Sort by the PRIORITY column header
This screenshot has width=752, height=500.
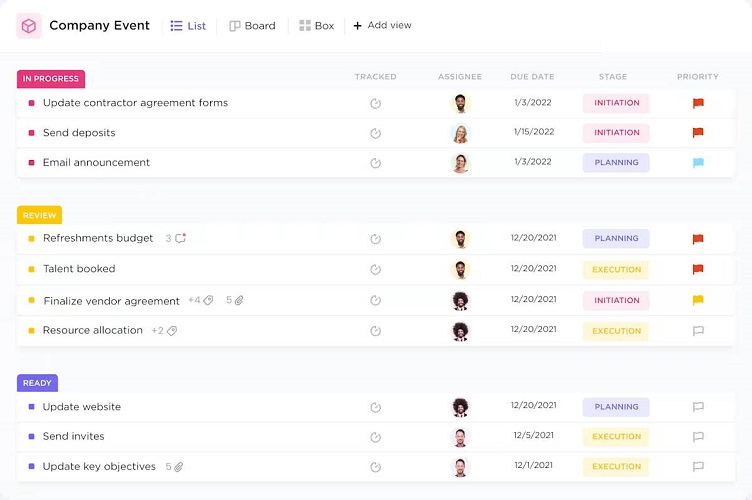(x=698, y=77)
